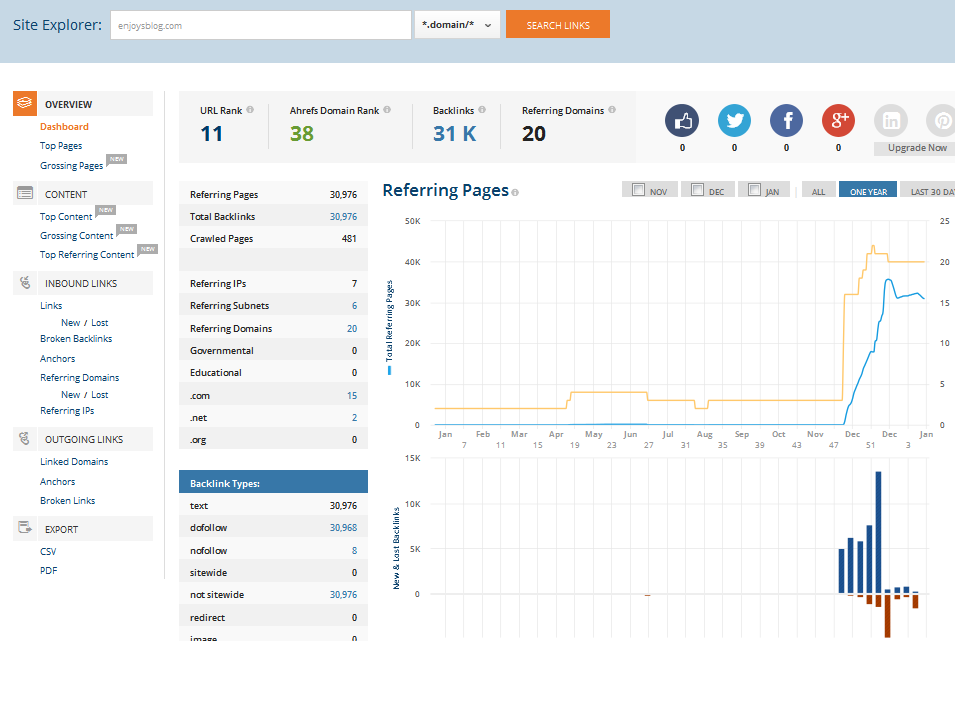Click the Export section icon
Image resolution: width=962 pixels, height=718 pixels.
[x=25, y=527]
